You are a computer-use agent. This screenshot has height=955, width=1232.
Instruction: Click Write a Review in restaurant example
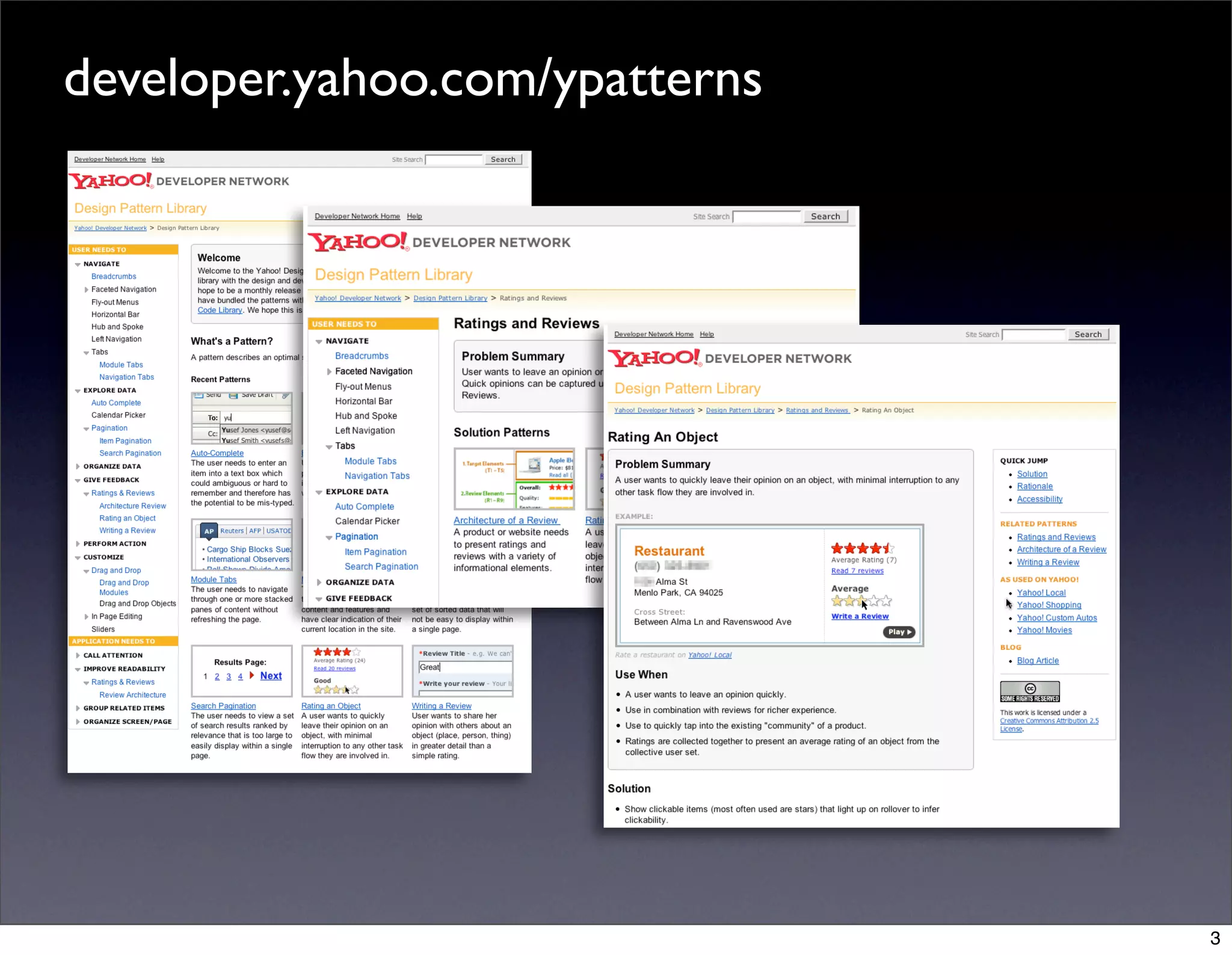pyautogui.click(x=860, y=616)
